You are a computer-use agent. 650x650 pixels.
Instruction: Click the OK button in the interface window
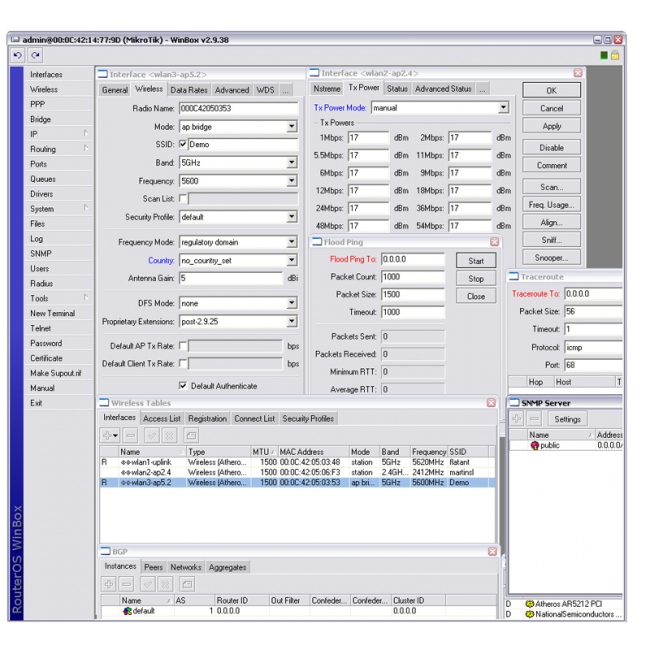551,90
